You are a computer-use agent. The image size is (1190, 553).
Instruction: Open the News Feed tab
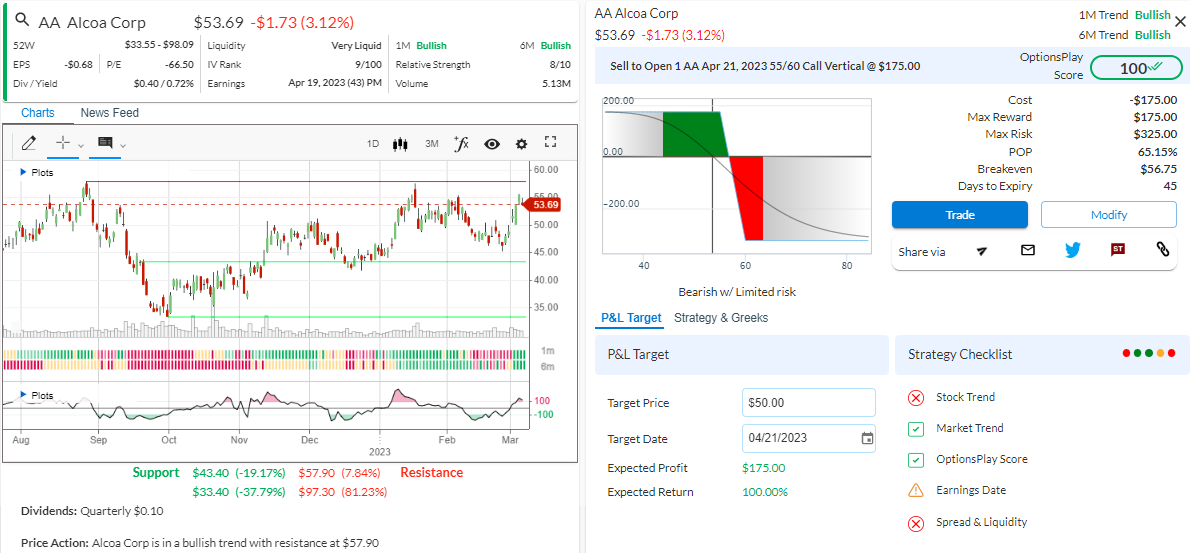coord(110,113)
